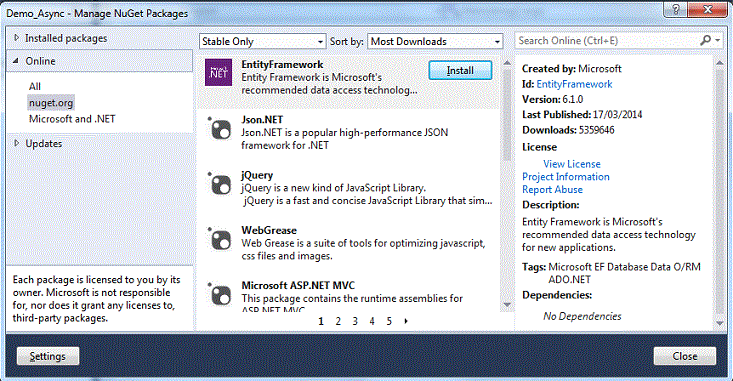
Task: Open the Project Information link
Action: pyautogui.click(x=566, y=177)
